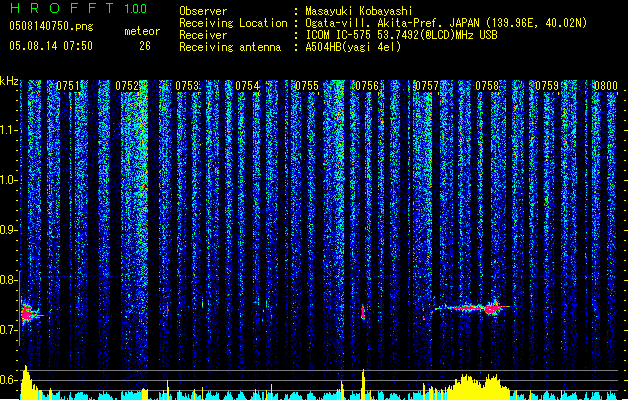Screen dimensions: 629x400
Task: Select the filename 0508140750.png
Action: pos(51,26)
